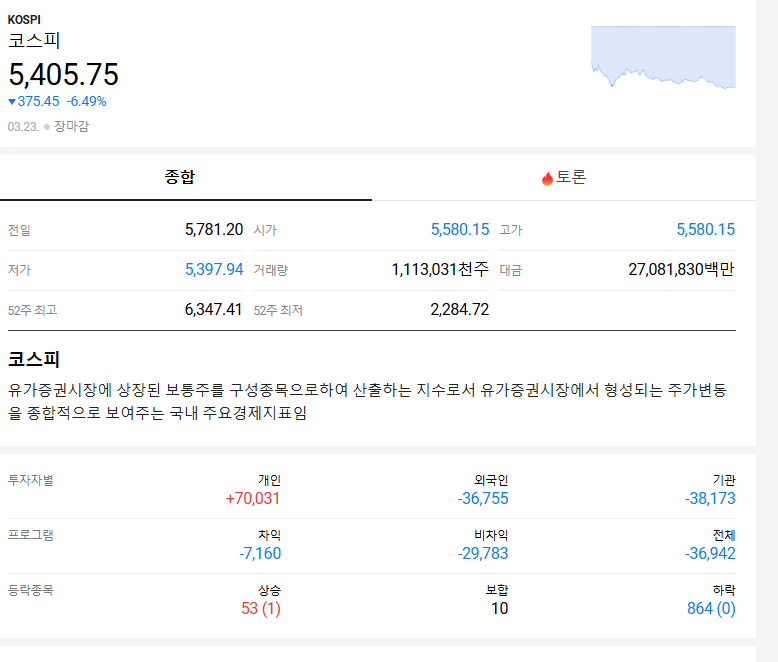The height and width of the screenshot is (662, 778).
Task: Click the 차익 program value -7,160
Action: pyautogui.click(x=260, y=553)
